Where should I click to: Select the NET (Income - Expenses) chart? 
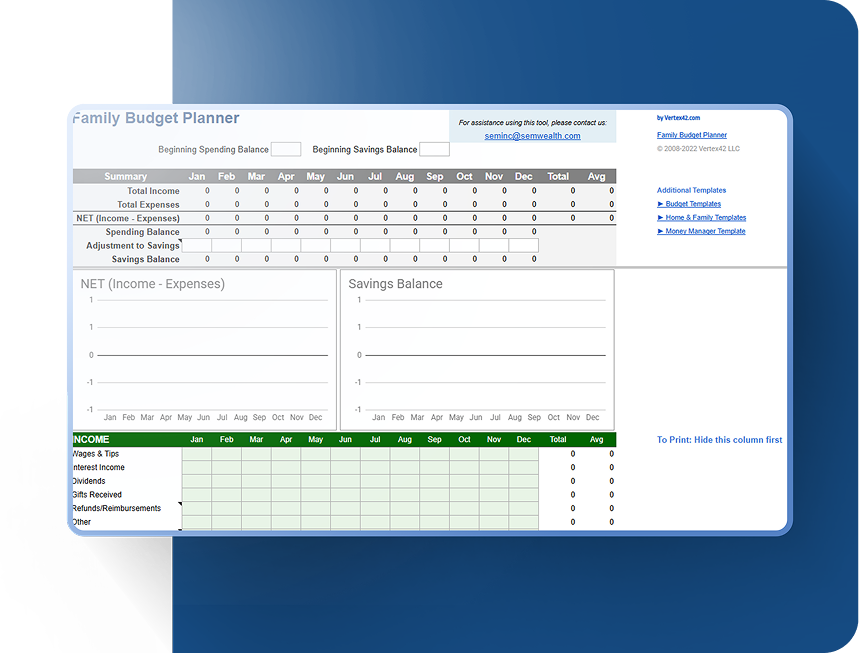click(204, 350)
